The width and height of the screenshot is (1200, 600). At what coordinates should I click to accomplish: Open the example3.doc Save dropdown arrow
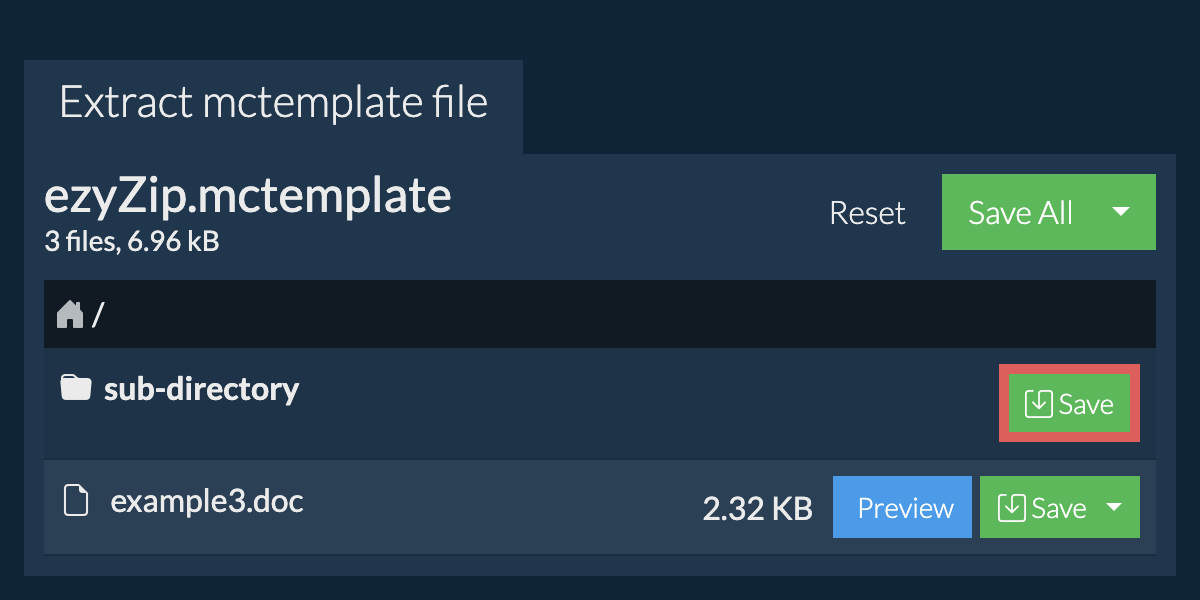(1114, 508)
